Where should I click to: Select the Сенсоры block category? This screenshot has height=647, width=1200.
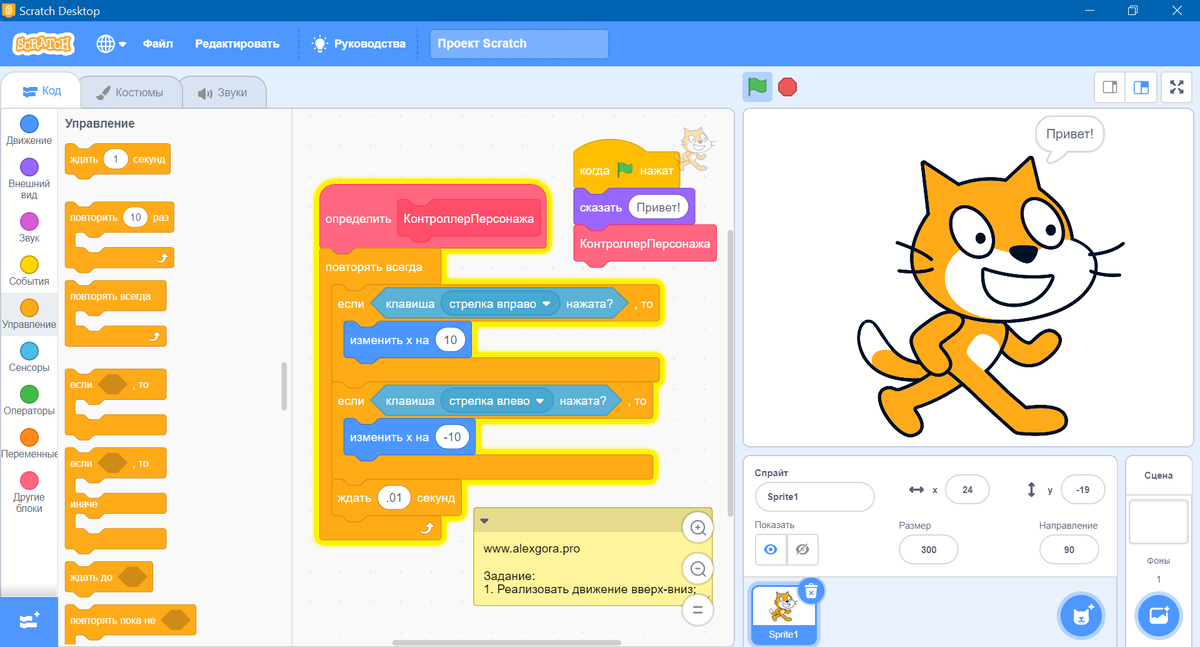tap(29, 356)
